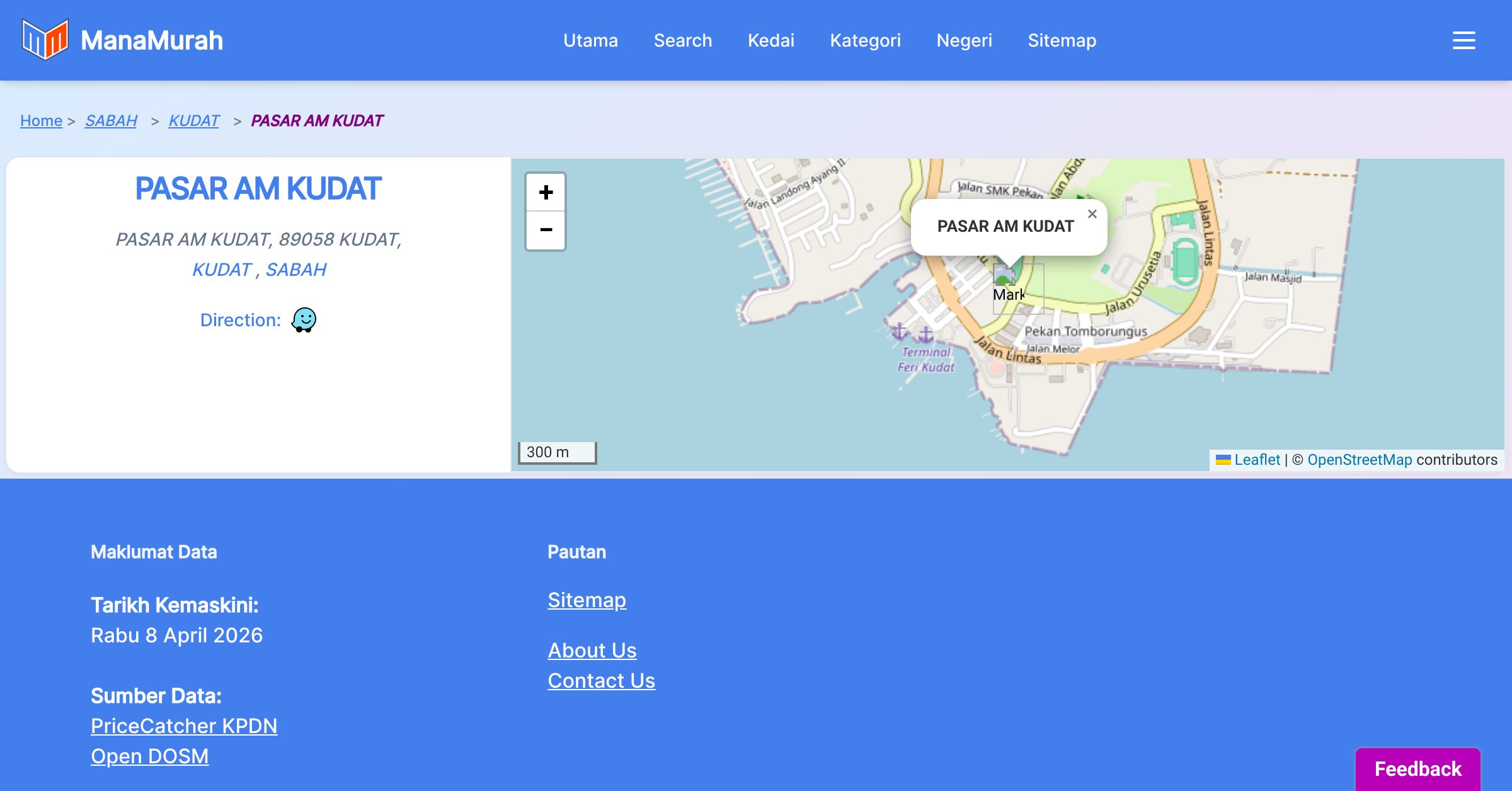Click the Home breadcrumb link
Screen dimensions: 1512x791
point(41,120)
